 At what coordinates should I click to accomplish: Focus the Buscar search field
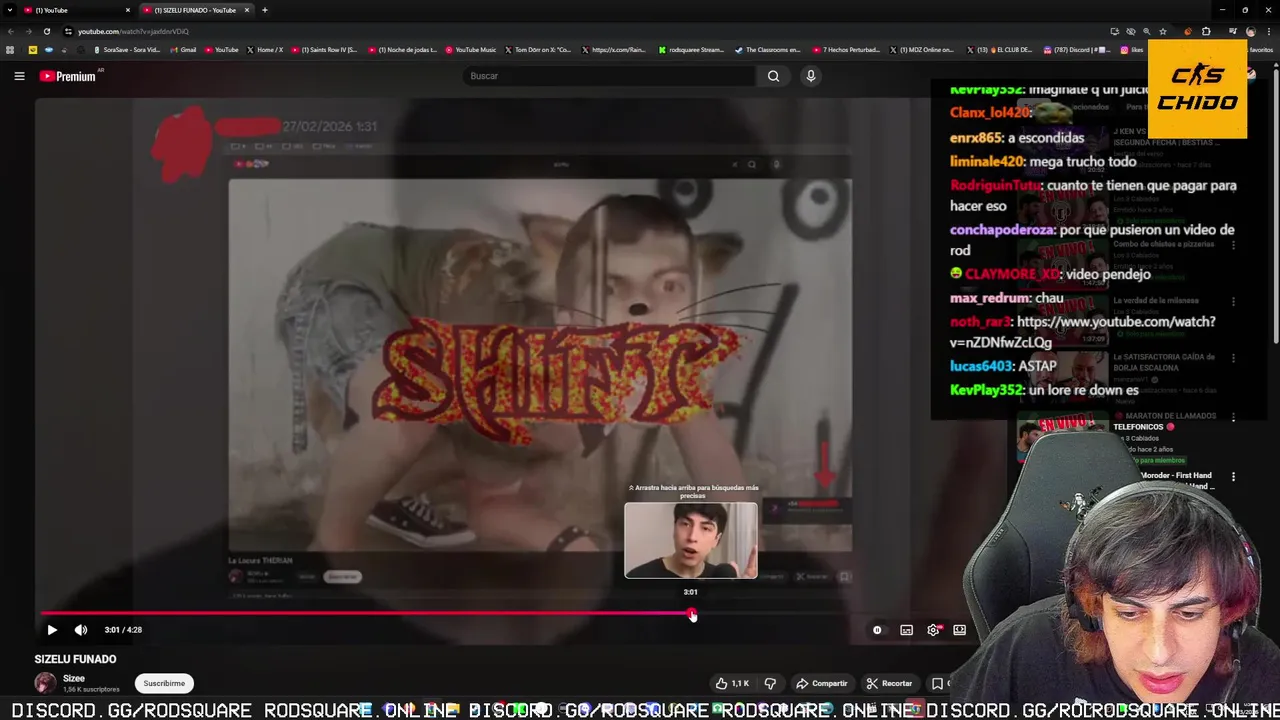[610, 76]
